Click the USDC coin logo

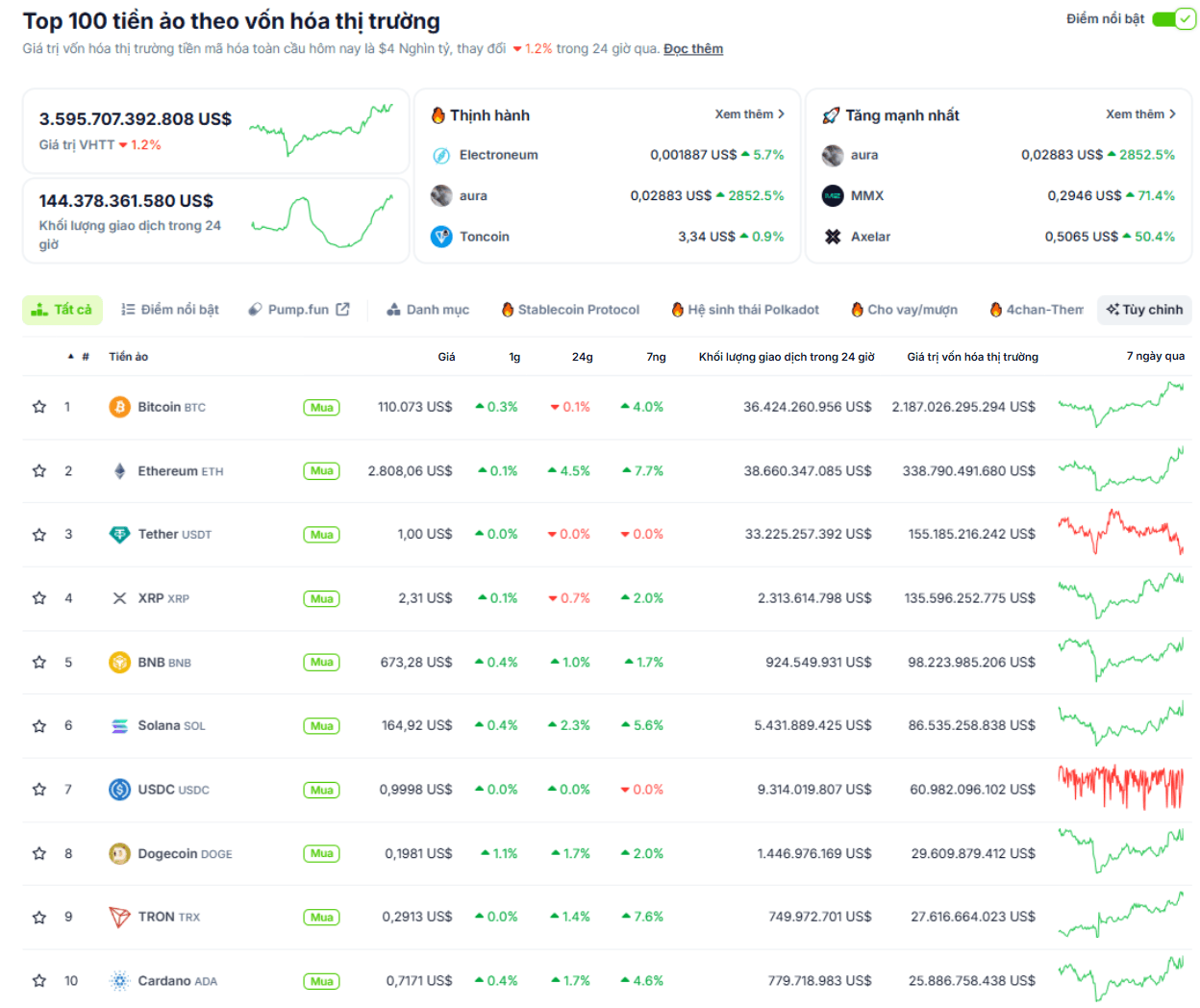[x=119, y=790]
